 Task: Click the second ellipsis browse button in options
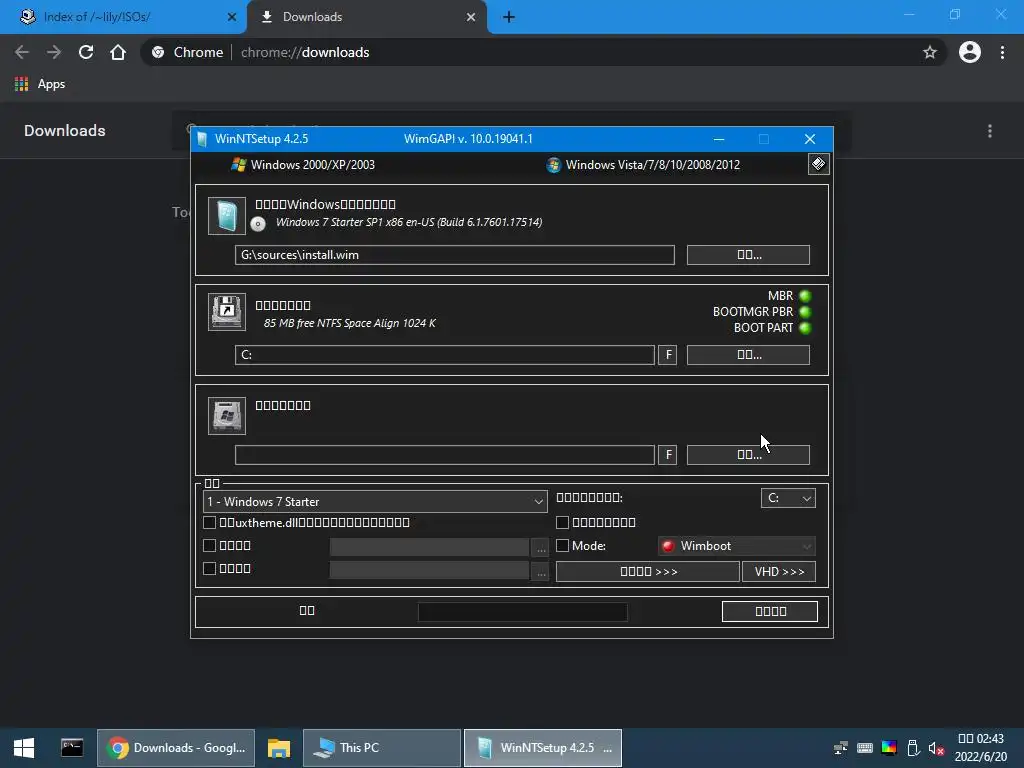(541, 571)
